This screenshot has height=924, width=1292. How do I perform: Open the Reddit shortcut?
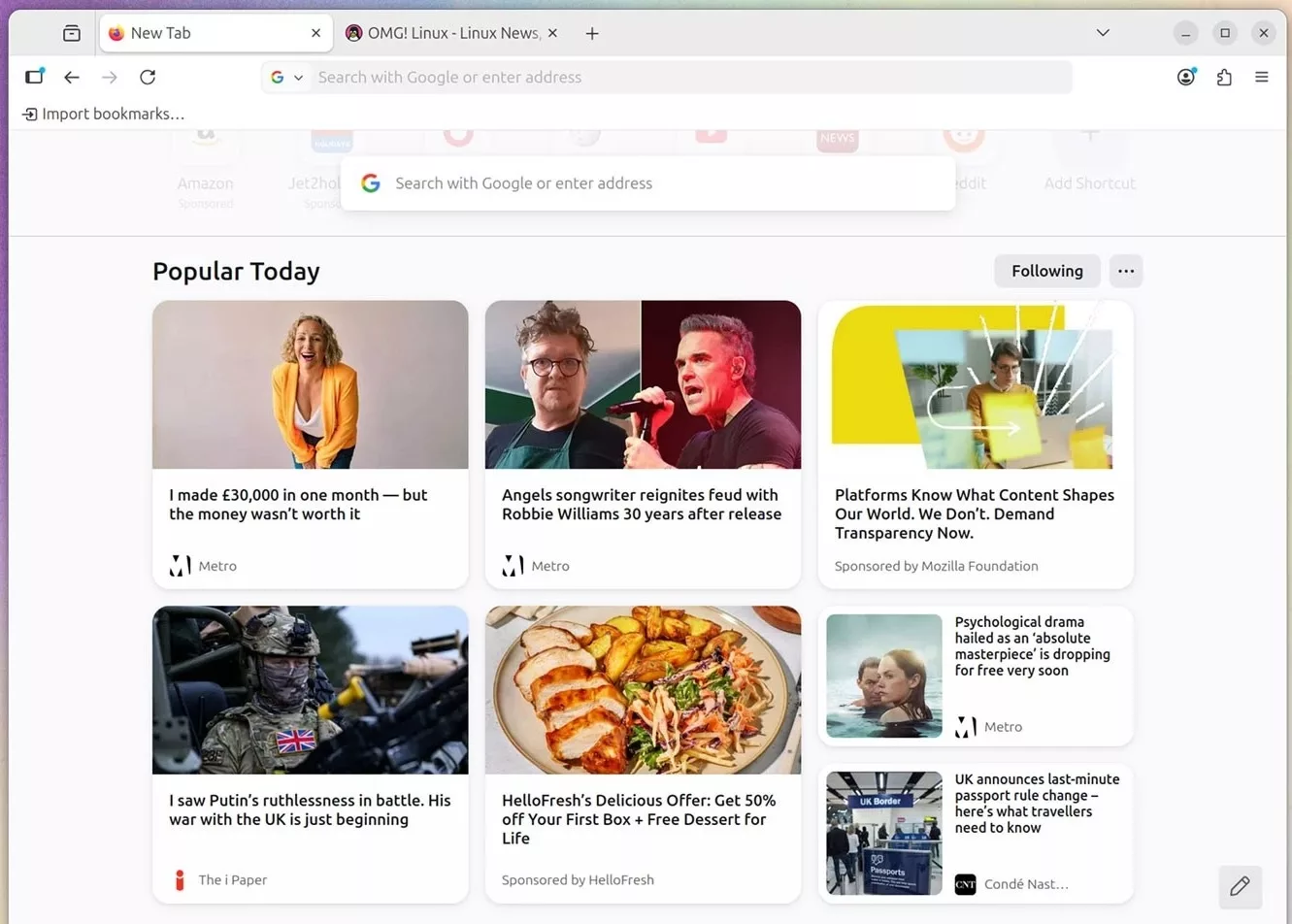pyautogui.click(x=963, y=146)
